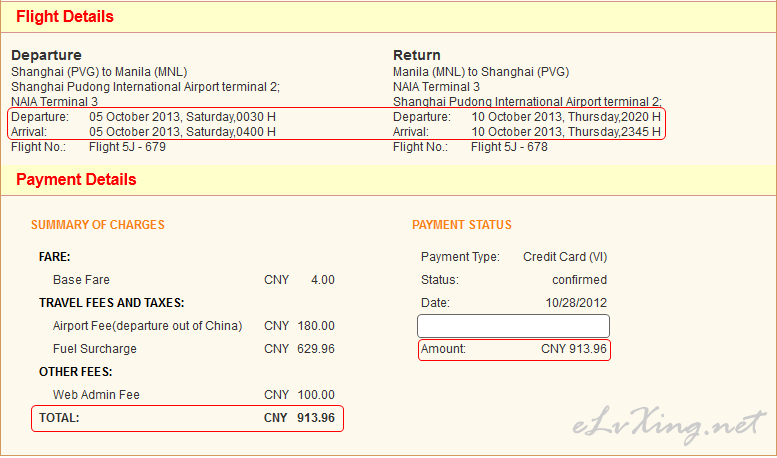This screenshot has height=458, width=777.
Task: Click the Return heading
Action: coord(417,55)
